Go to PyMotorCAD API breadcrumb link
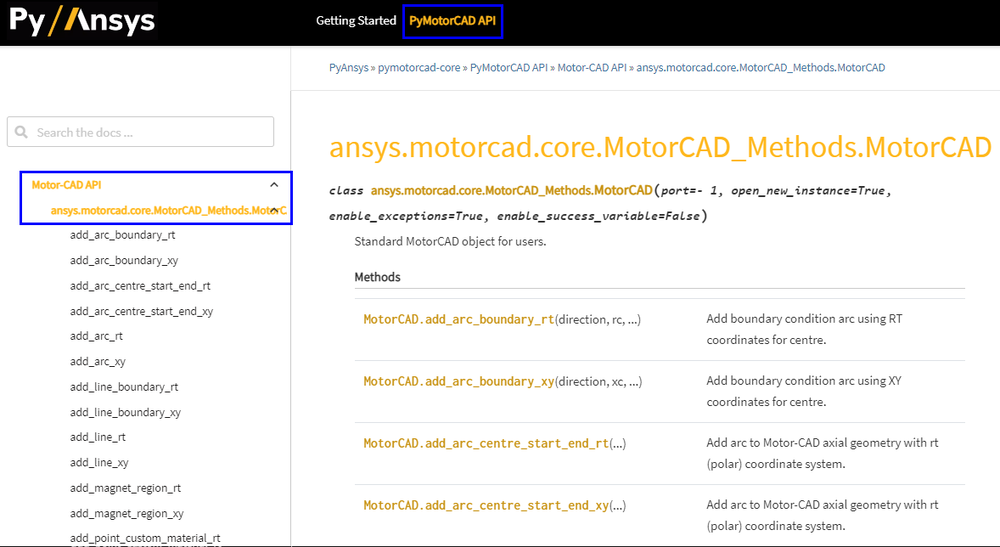 (x=509, y=68)
